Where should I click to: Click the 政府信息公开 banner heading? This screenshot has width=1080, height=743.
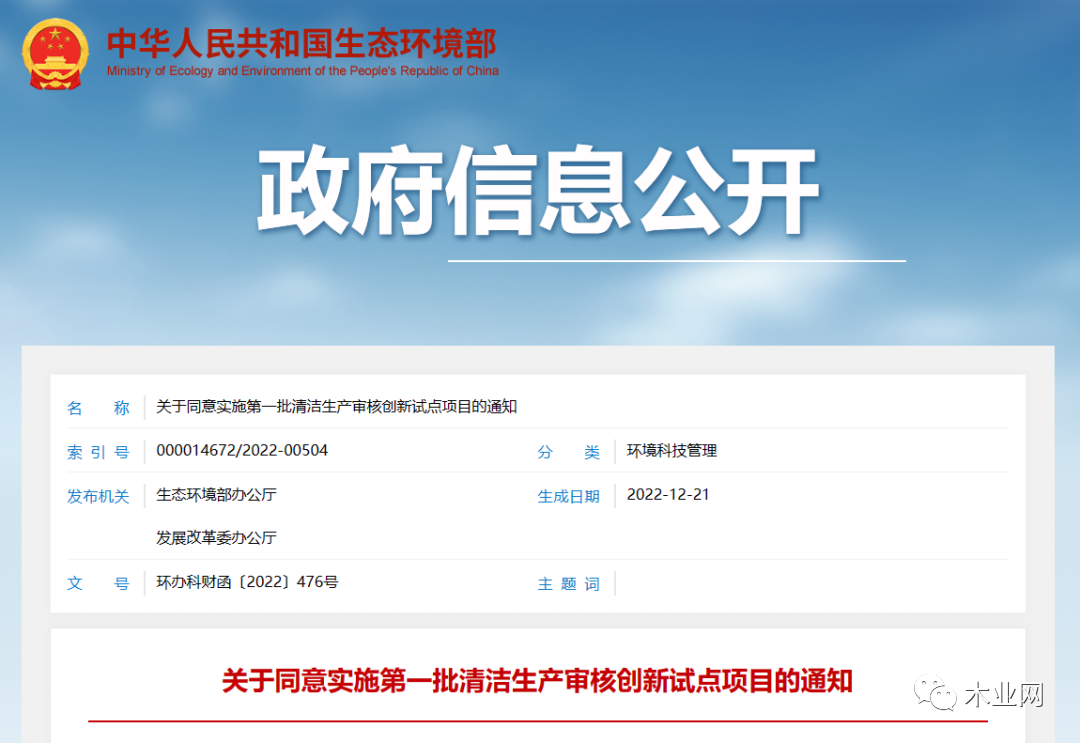tap(538, 191)
